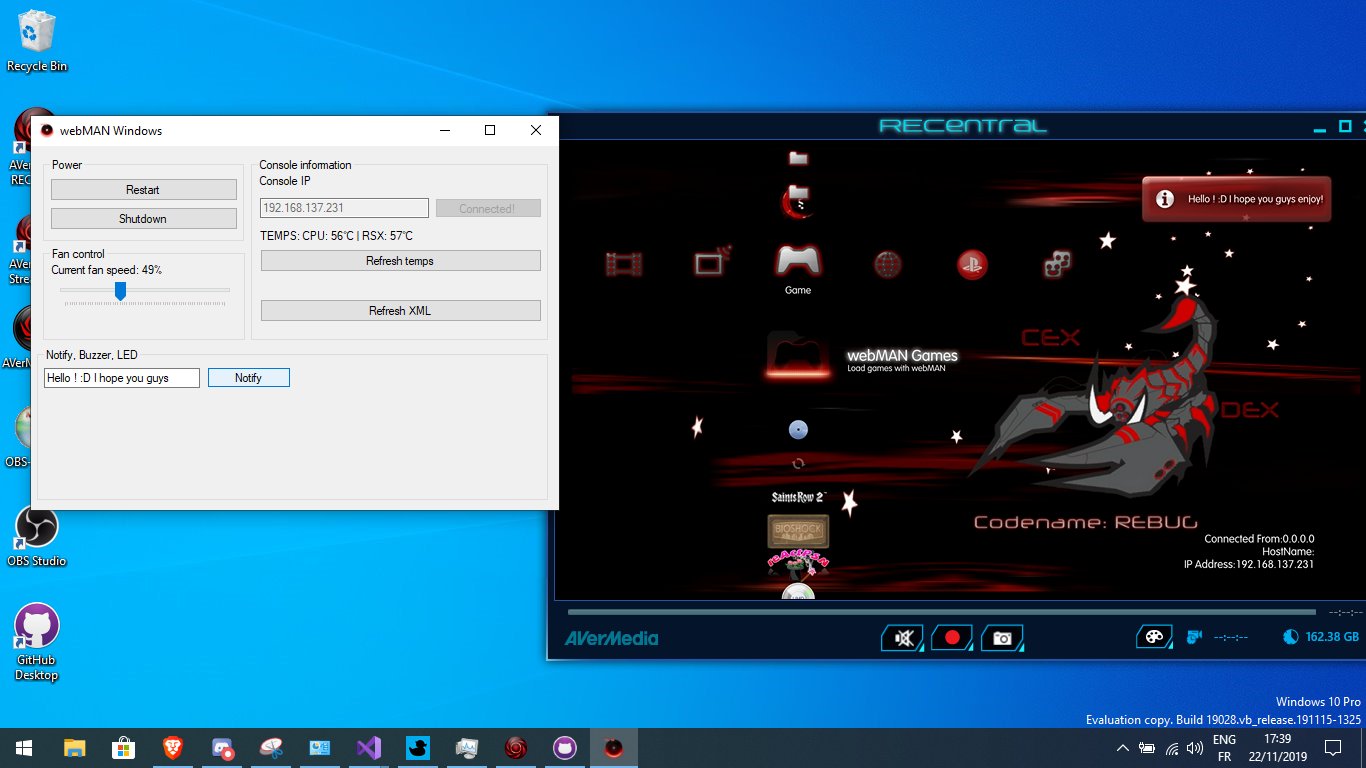1366x768 pixels.
Task: Click the greyed Connected! button
Action: (488, 208)
